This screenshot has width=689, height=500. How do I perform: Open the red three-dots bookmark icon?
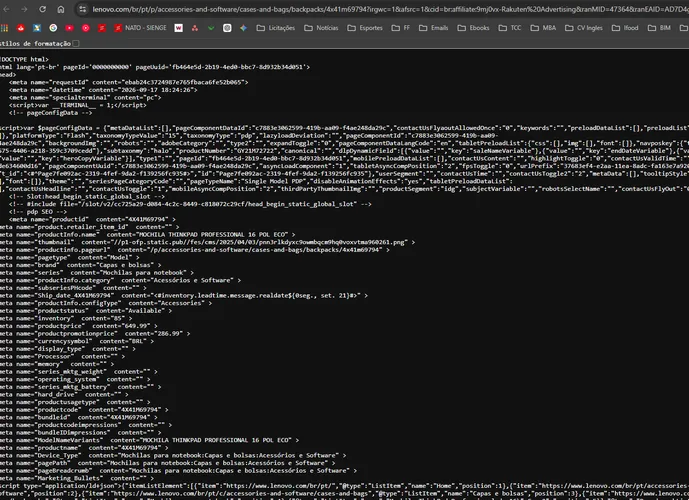(195, 28)
